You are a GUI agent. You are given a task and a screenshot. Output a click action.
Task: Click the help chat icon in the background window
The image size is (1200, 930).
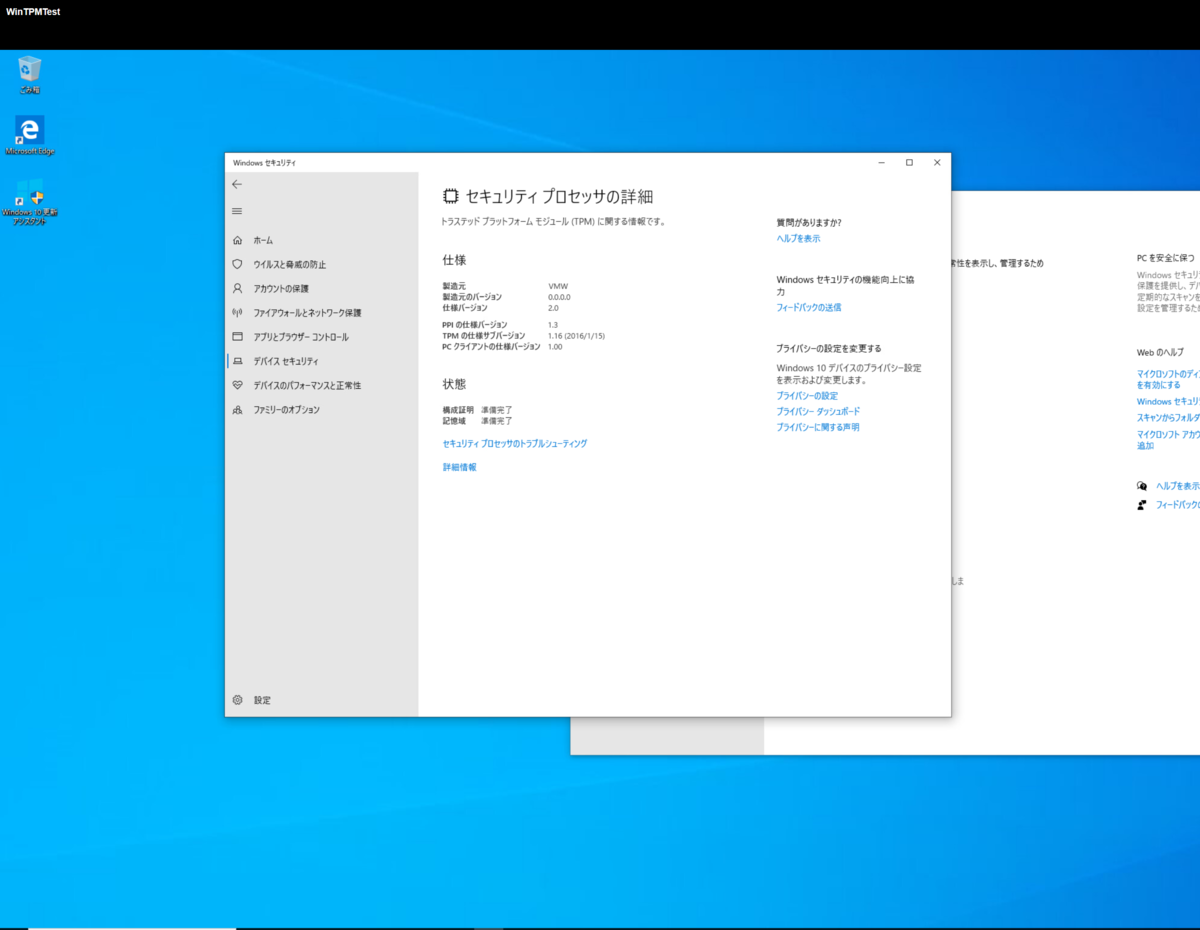point(1142,486)
